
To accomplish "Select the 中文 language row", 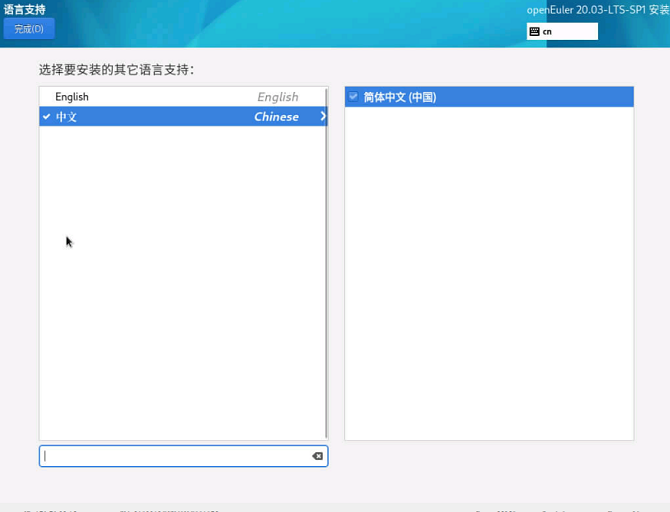I will point(150,117).
